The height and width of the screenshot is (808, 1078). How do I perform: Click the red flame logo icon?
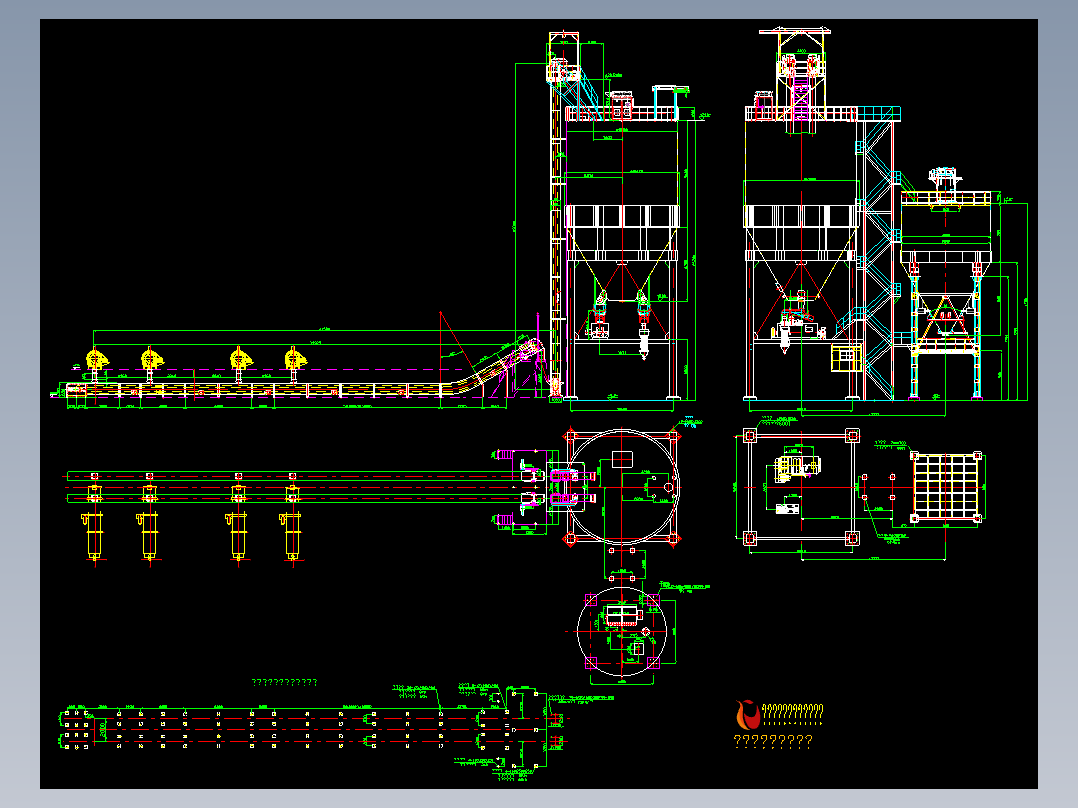(747, 715)
